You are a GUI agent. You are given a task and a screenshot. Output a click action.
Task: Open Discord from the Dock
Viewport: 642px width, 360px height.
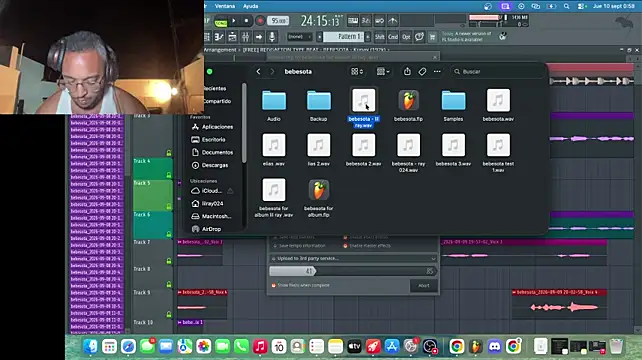pos(494,346)
